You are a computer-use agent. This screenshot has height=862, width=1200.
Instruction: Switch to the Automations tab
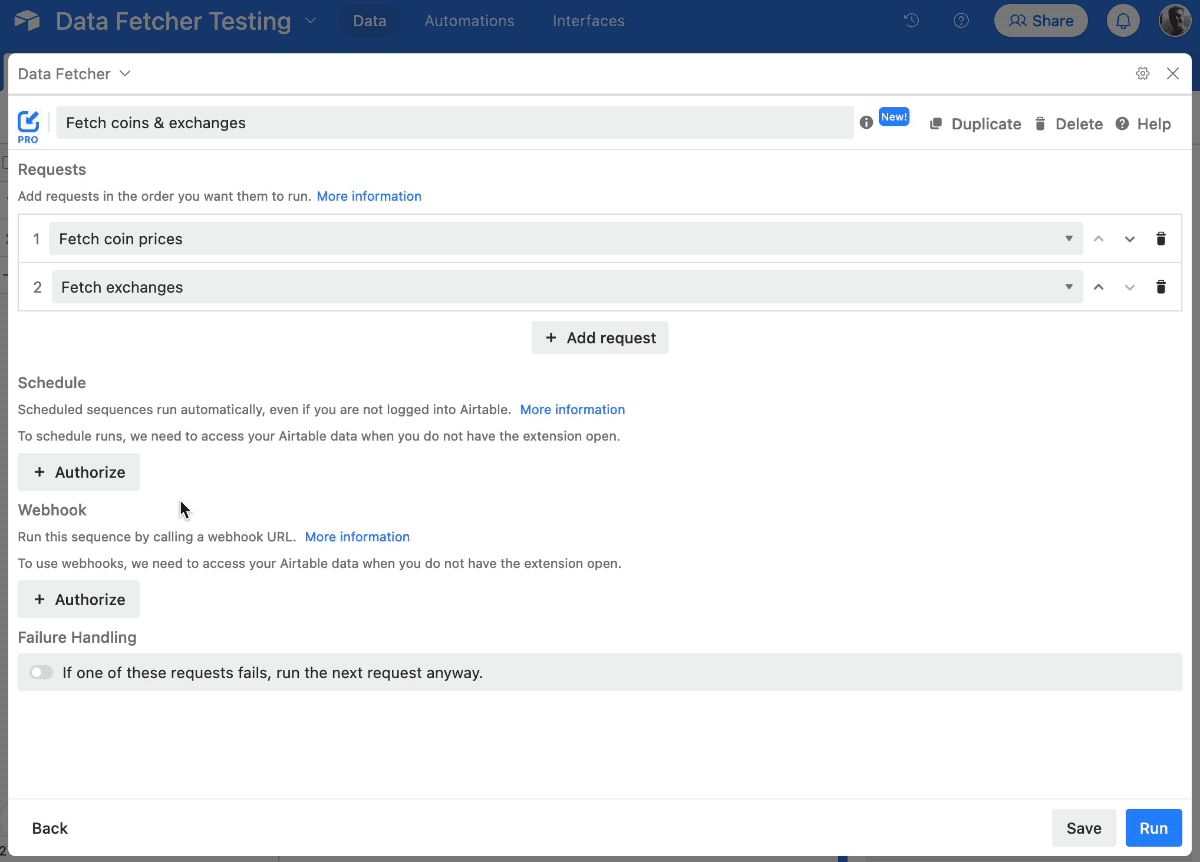pyautogui.click(x=469, y=21)
